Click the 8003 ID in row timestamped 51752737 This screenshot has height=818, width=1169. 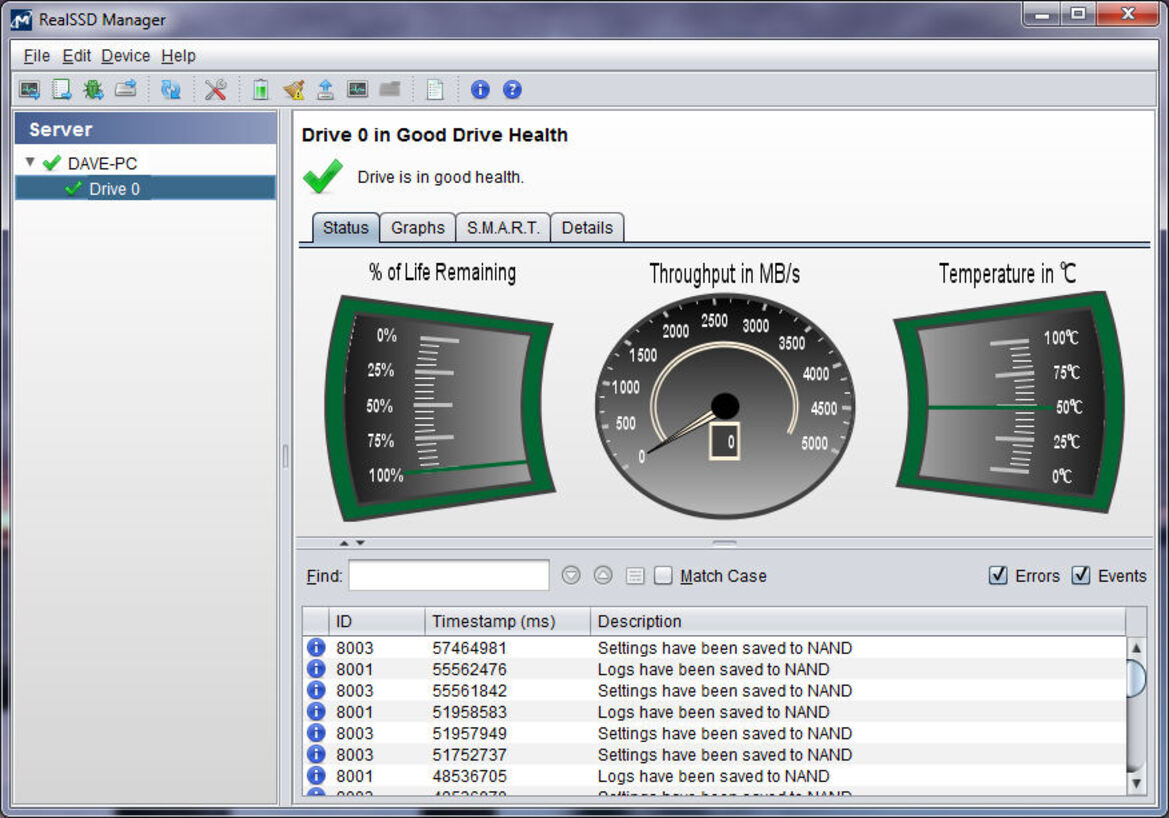tap(354, 755)
